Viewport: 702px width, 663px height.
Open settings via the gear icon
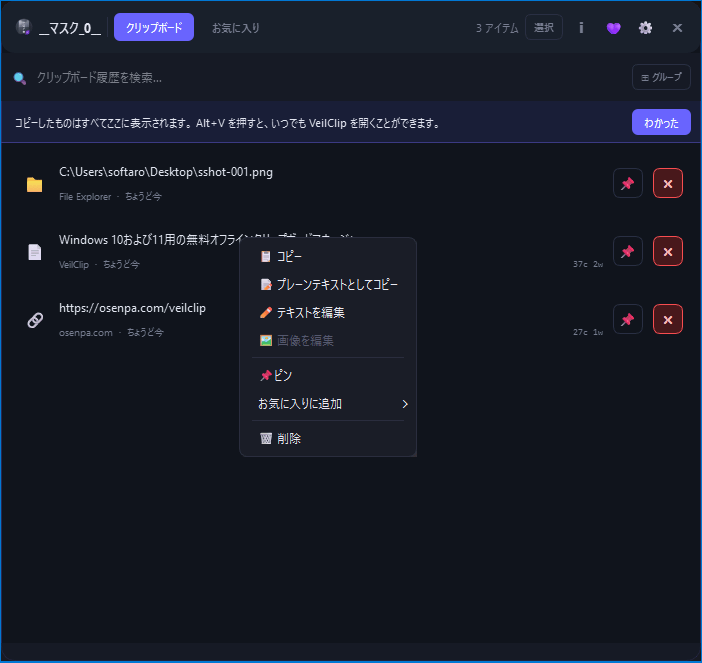645,28
